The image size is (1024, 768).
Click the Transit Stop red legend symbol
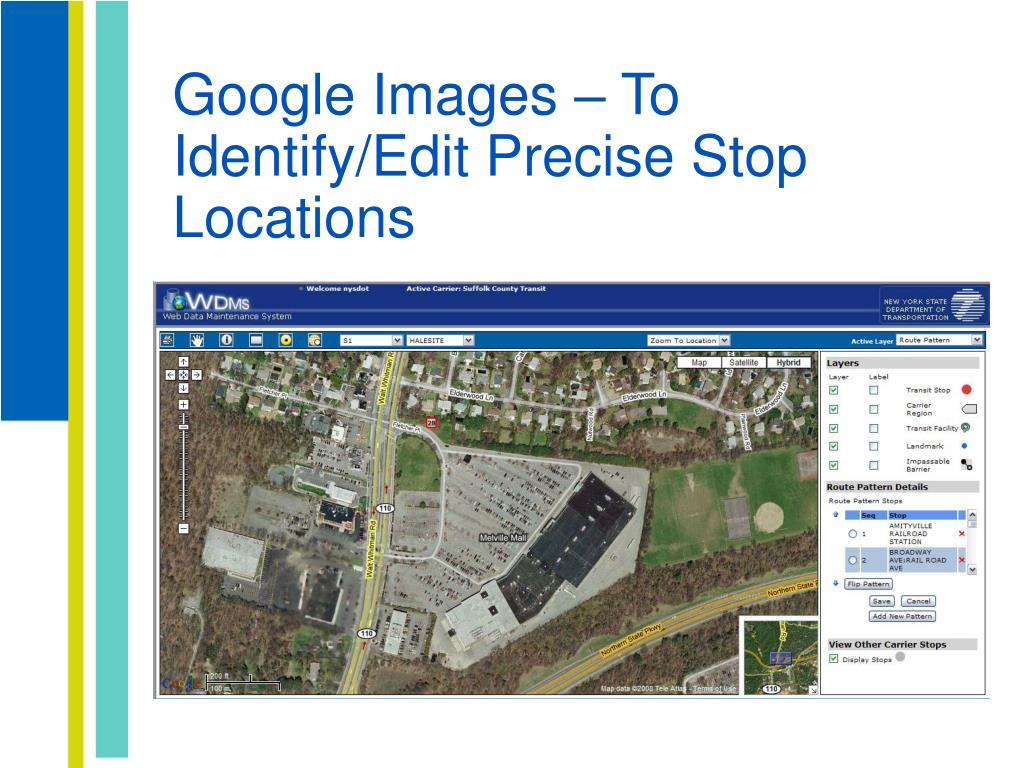click(x=967, y=390)
